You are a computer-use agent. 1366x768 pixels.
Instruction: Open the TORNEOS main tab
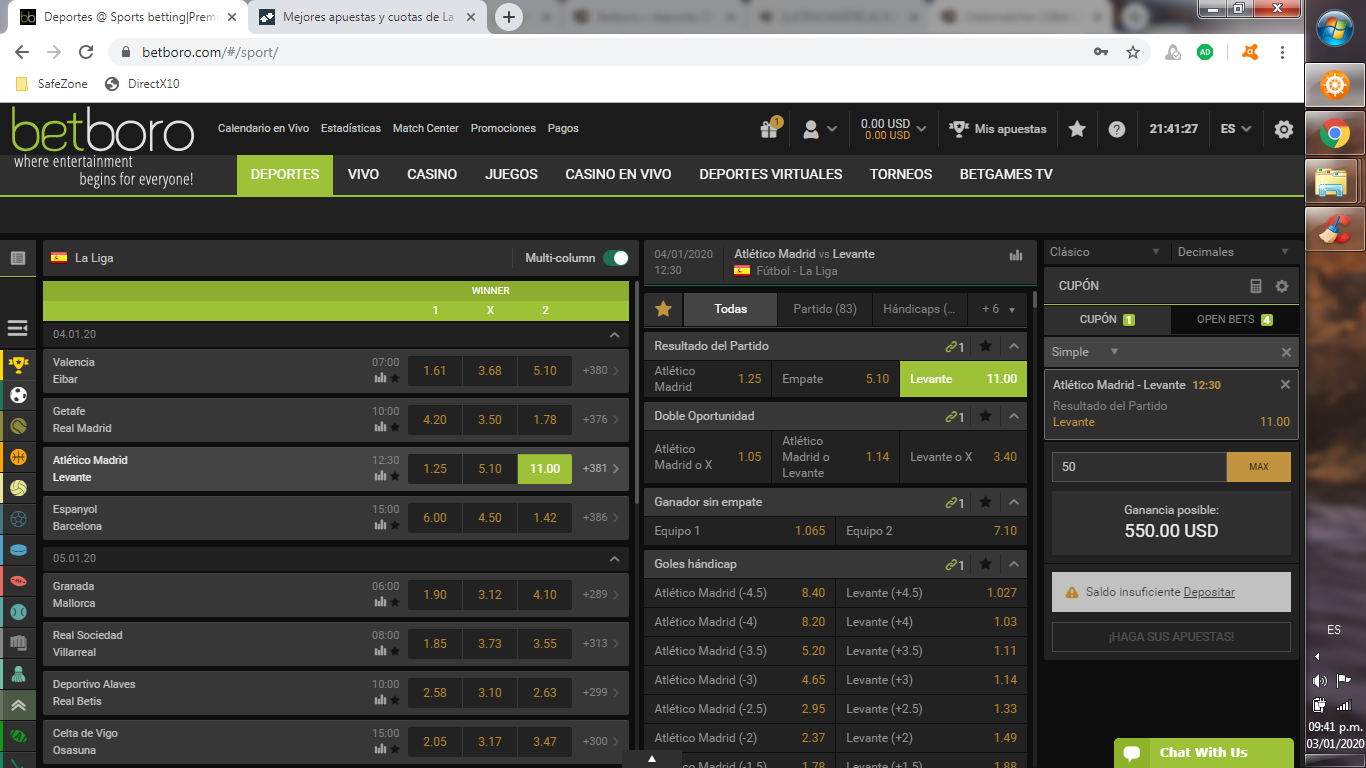(901, 174)
